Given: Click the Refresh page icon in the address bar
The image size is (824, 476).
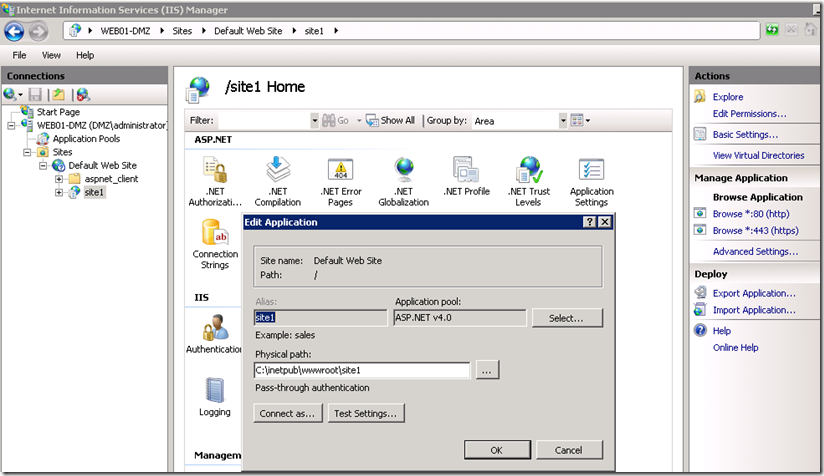Looking at the screenshot, I should (x=772, y=30).
